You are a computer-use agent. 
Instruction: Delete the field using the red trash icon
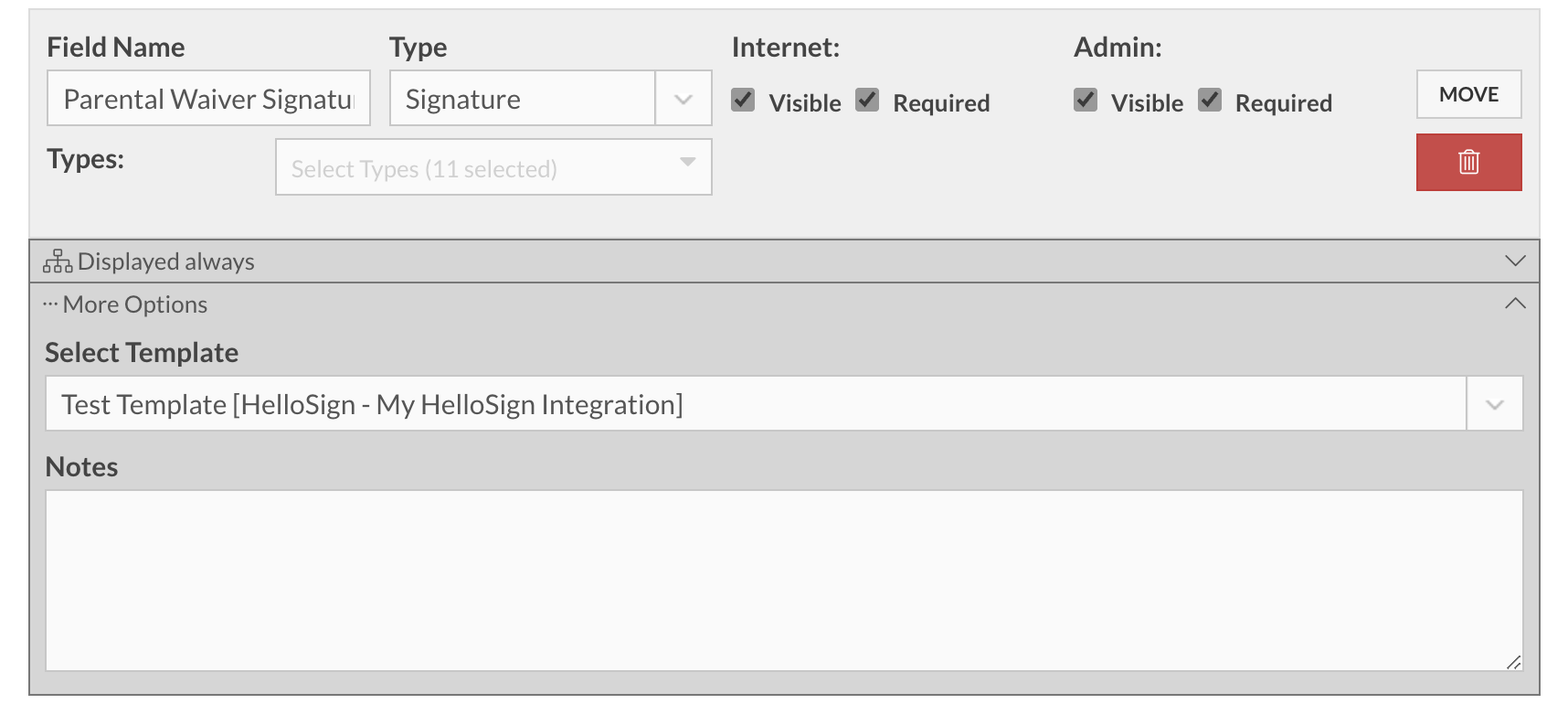[x=1467, y=162]
